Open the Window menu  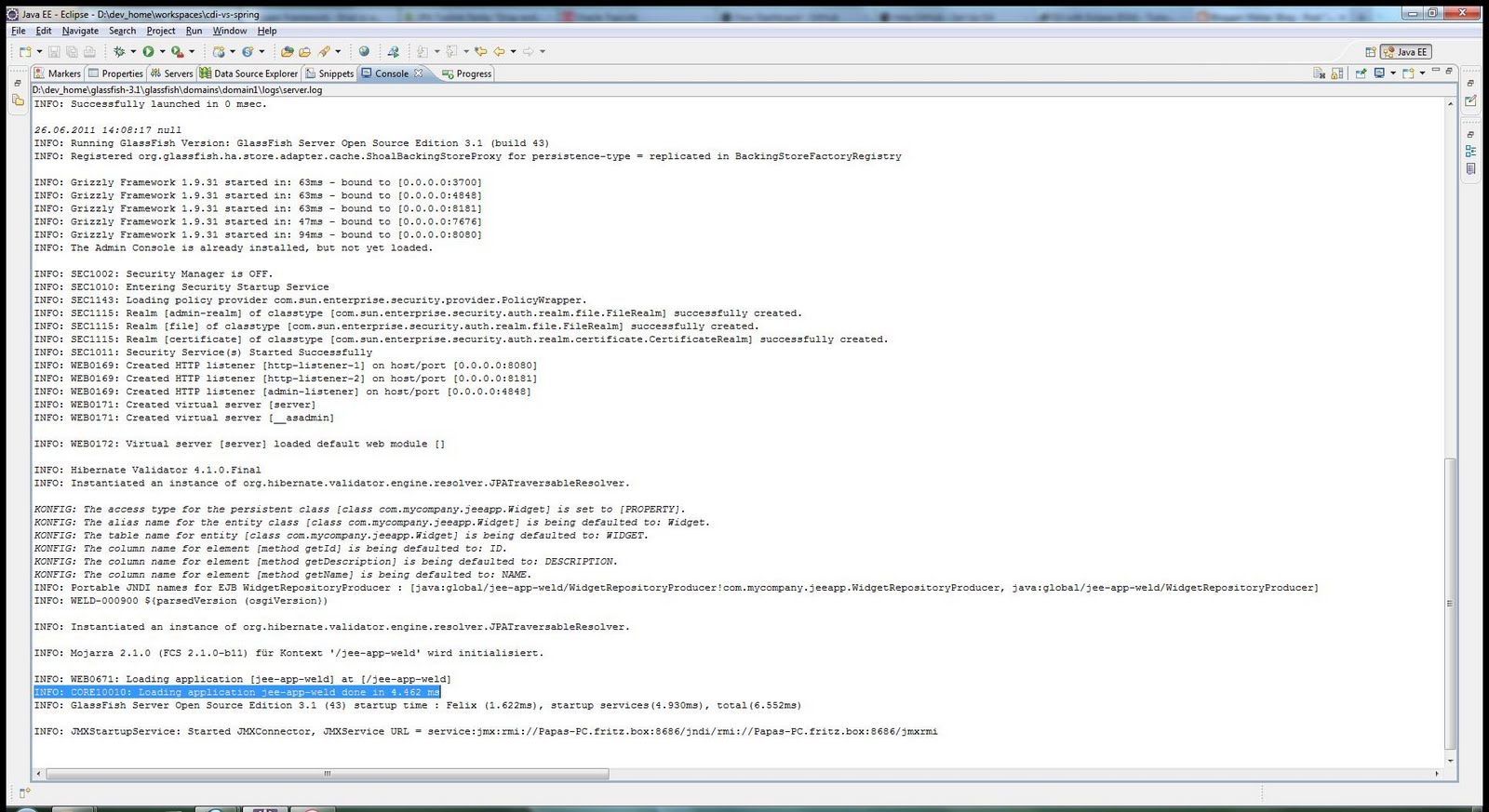click(230, 31)
